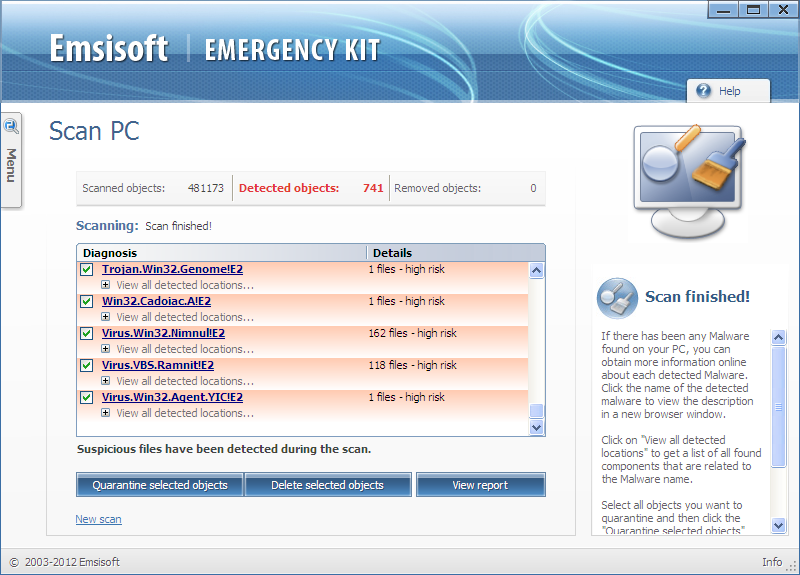
Task: Expand detected locations under Virus.Win32.Agent.YIC!E2
Action: pos(106,413)
